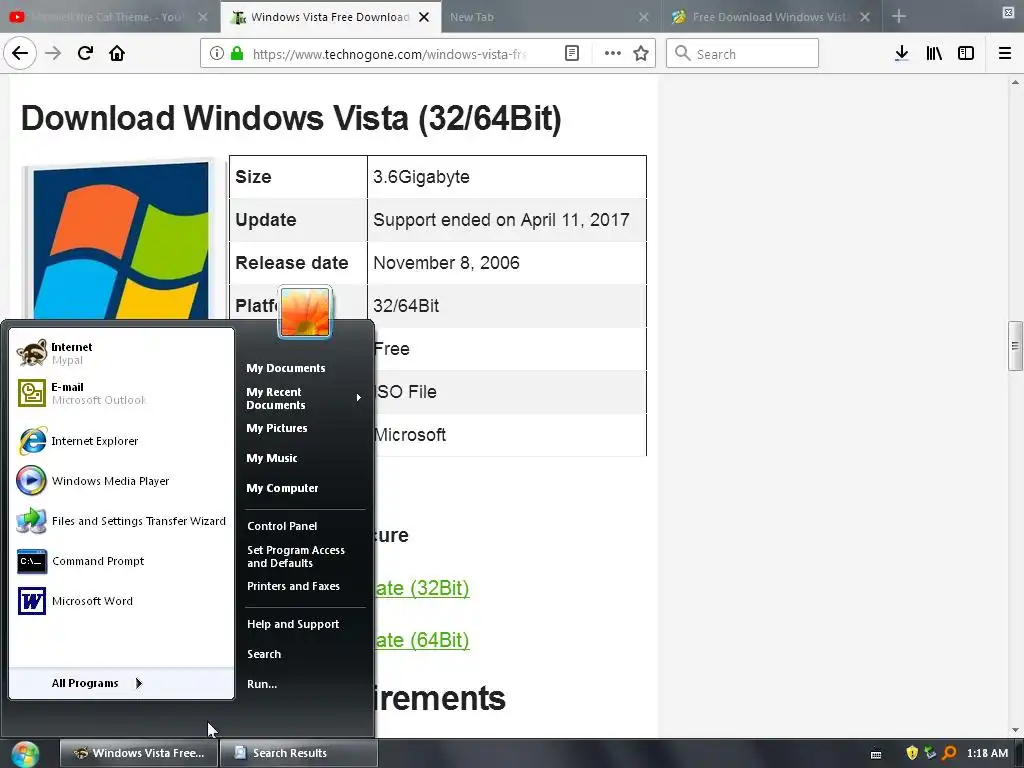Click the browser back arrow button
This screenshot has width=1024, height=768.
(20, 53)
